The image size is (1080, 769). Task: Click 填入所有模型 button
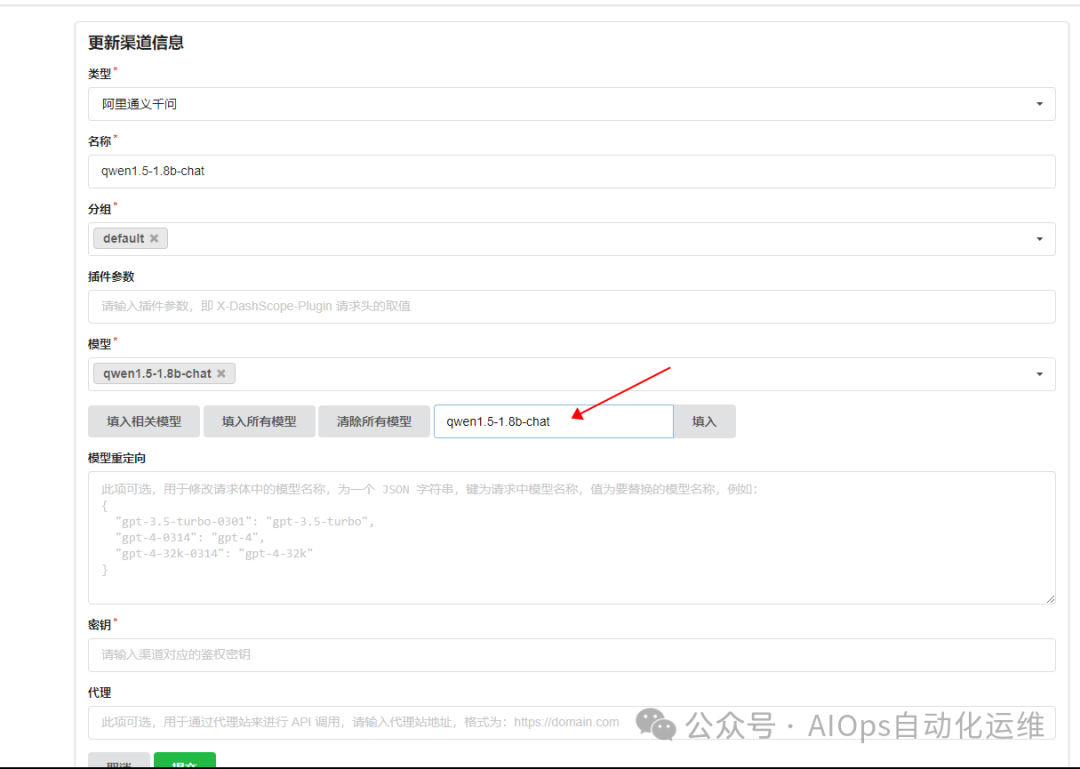click(259, 421)
